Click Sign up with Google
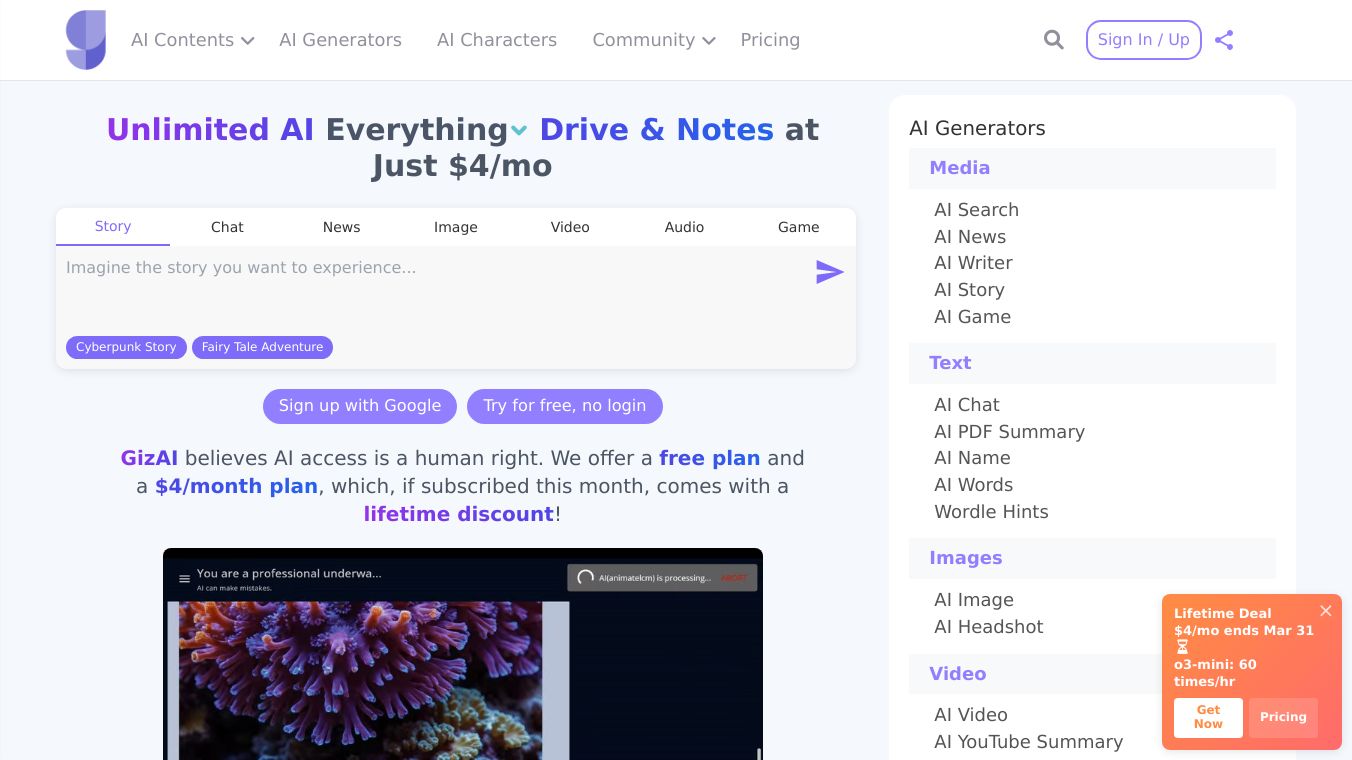 (x=360, y=406)
